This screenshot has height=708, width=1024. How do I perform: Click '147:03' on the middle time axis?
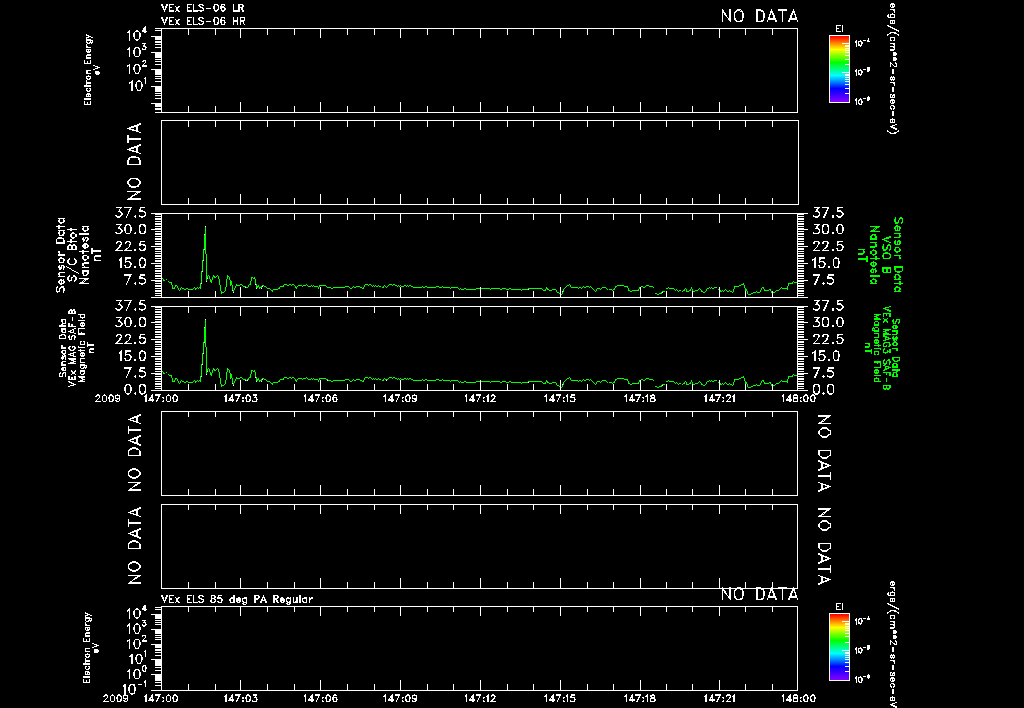pos(240,398)
